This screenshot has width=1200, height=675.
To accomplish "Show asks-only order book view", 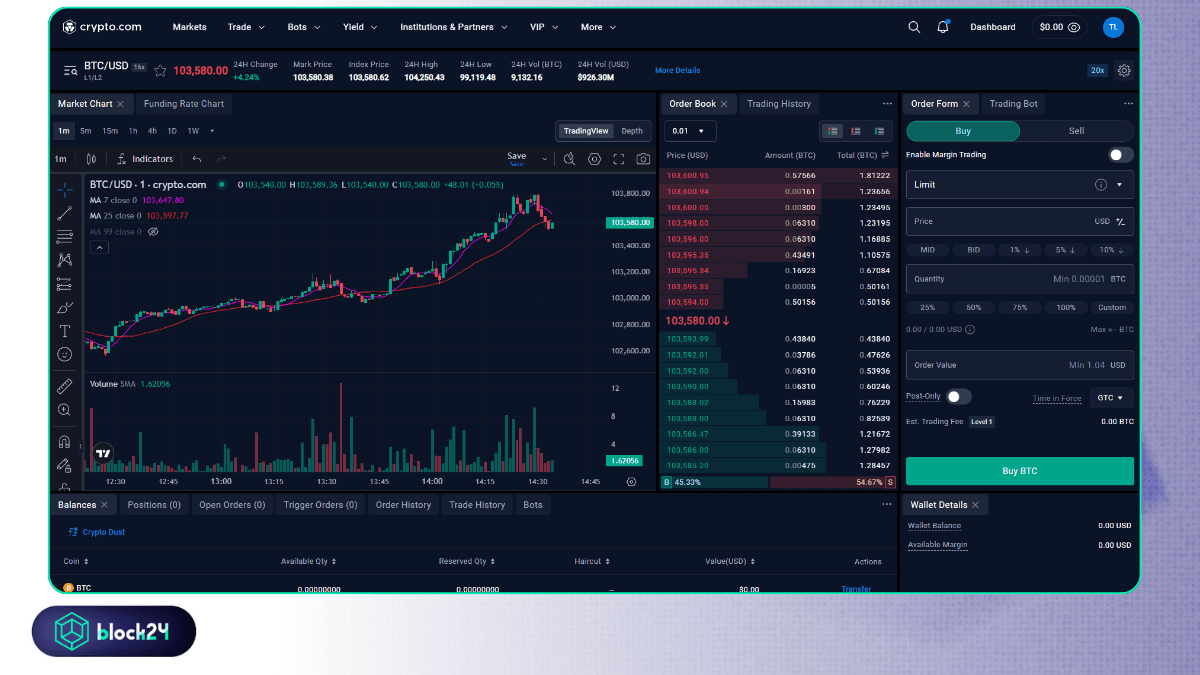I will coord(856,131).
